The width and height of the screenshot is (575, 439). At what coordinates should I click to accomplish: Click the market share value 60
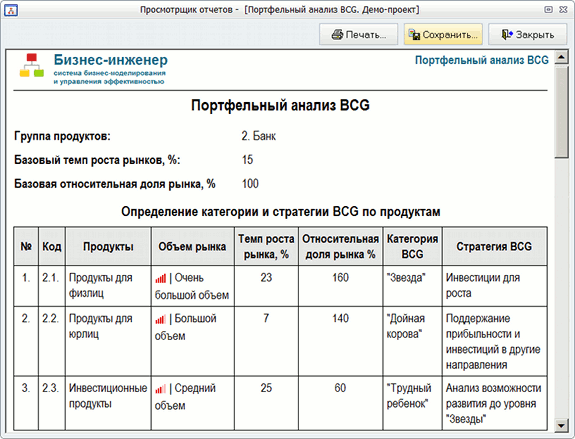(x=340, y=388)
